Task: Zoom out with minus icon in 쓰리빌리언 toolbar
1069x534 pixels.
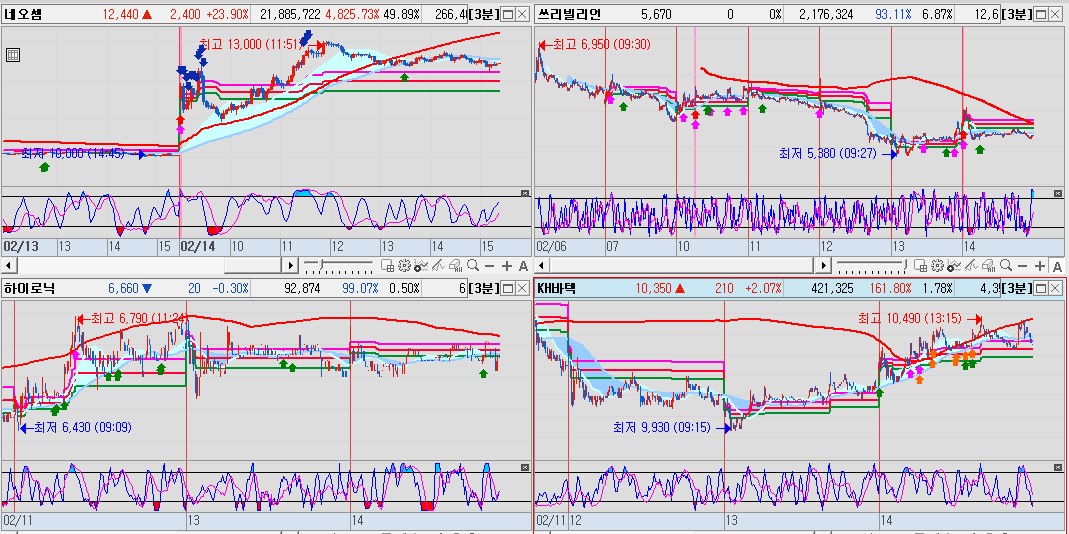Action: (1022, 266)
